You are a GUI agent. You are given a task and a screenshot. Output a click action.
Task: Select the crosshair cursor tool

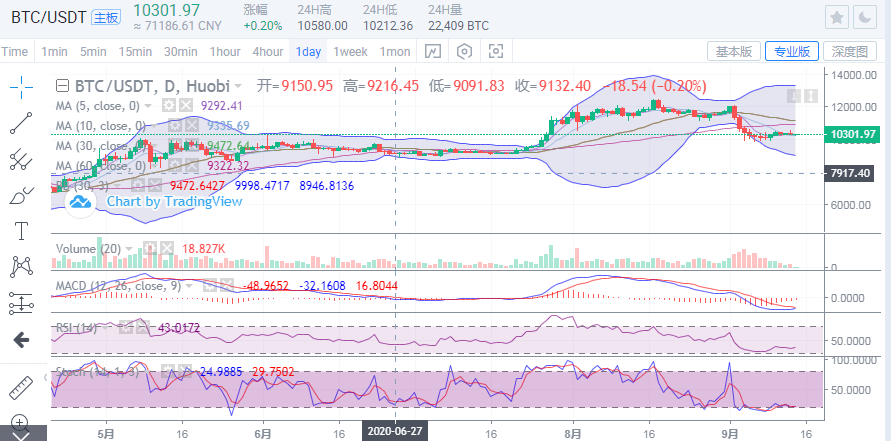click(x=21, y=87)
